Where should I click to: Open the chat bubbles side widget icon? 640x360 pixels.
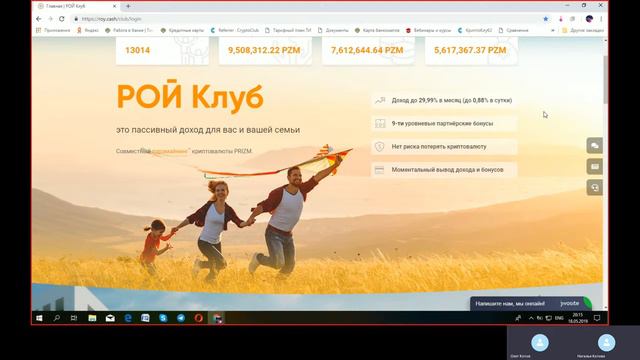coord(595,146)
